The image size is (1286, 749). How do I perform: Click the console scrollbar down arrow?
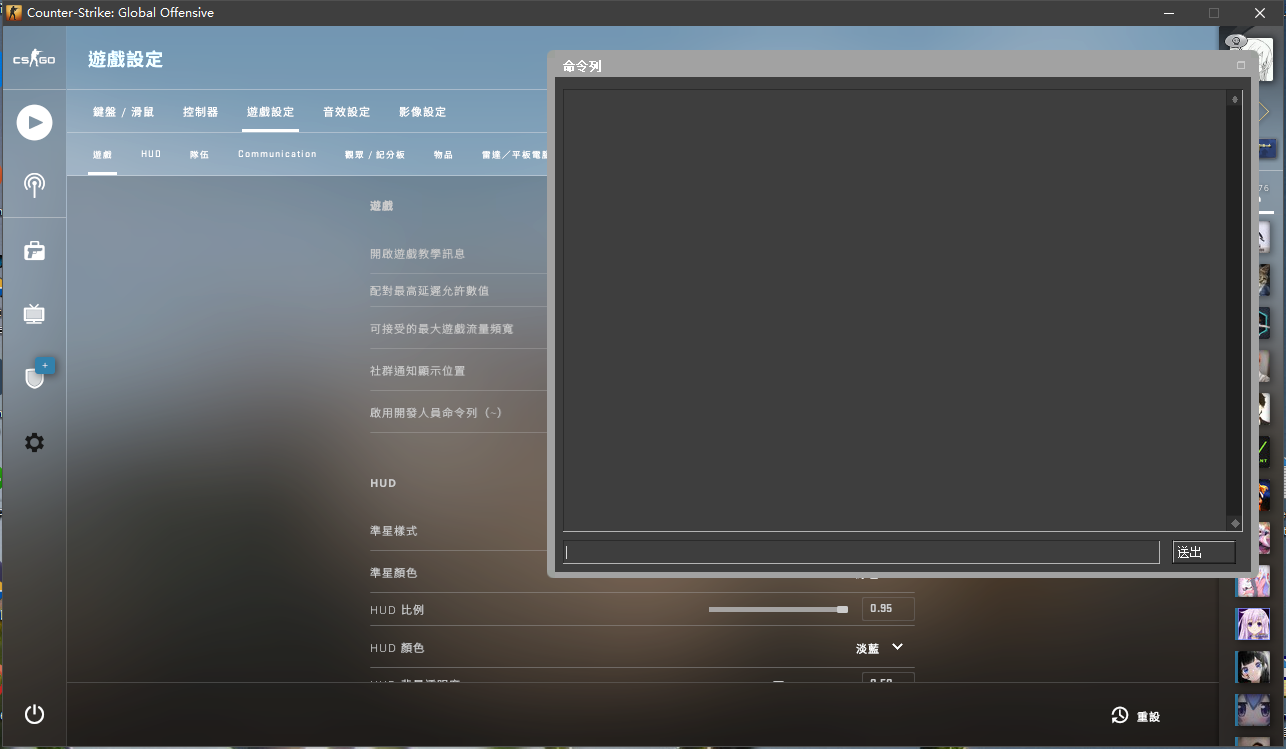click(1235, 523)
